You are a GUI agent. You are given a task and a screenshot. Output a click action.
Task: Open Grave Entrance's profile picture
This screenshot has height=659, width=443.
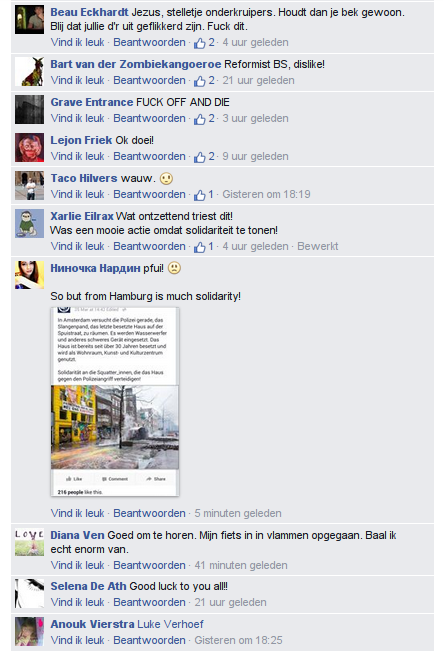tap(29, 110)
